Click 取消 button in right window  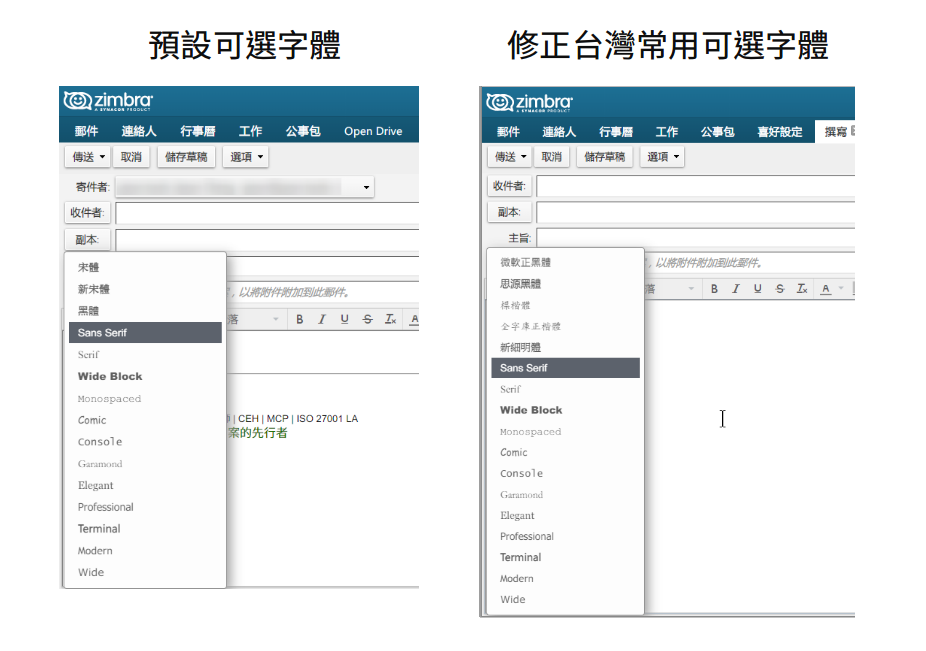552,157
